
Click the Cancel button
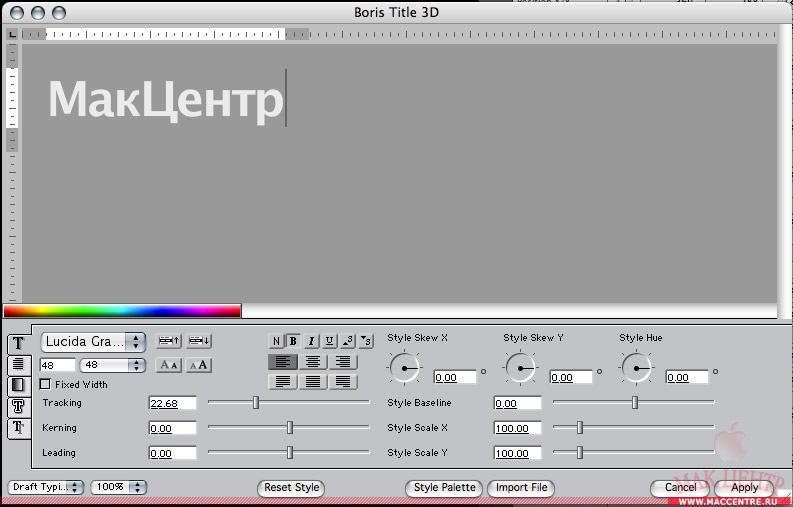coord(680,488)
